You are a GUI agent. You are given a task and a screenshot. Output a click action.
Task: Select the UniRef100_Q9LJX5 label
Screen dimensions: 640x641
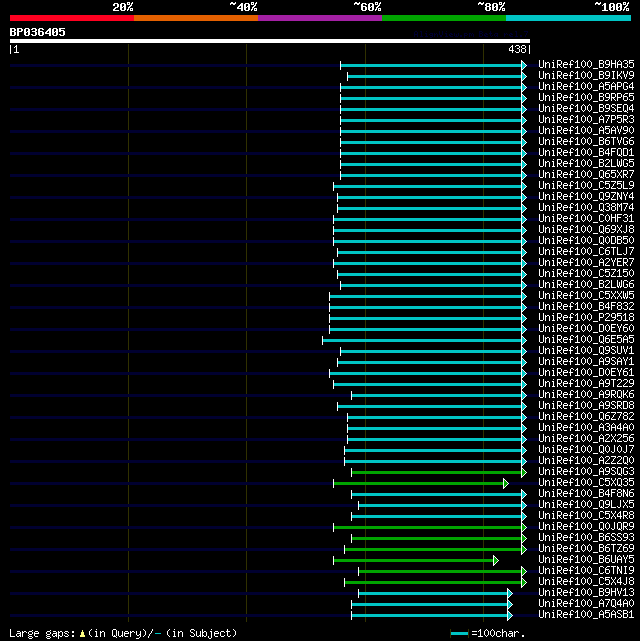[586, 505]
